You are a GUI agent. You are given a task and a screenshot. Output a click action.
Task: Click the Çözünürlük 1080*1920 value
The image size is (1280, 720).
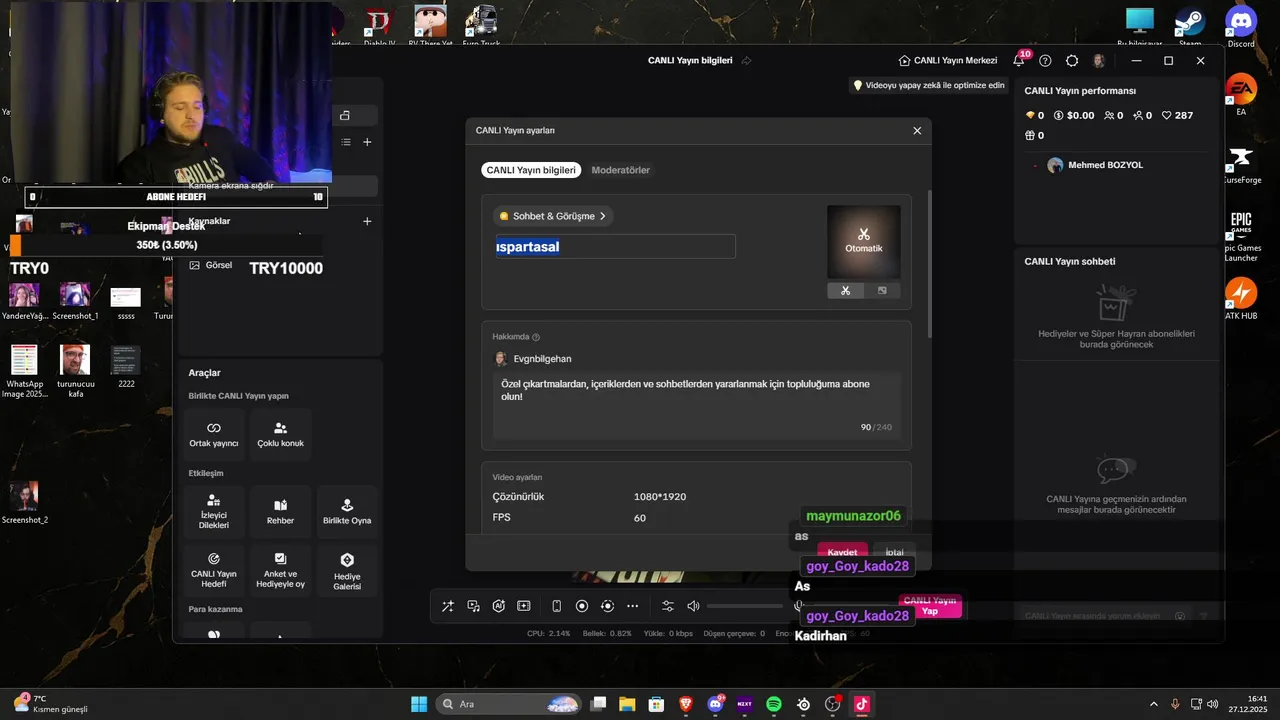pos(660,497)
